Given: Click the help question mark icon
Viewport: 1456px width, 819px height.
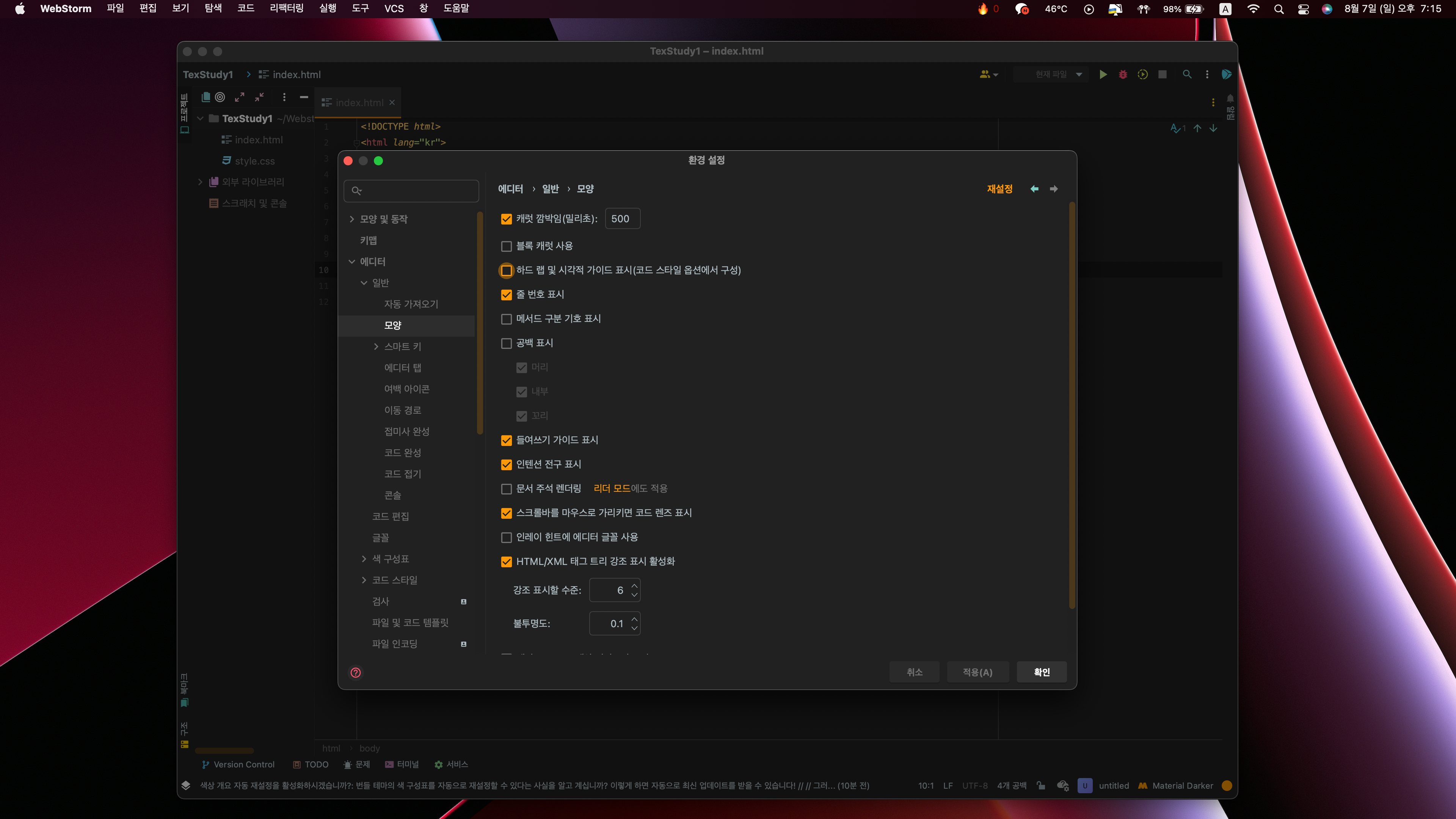Looking at the screenshot, I should point(356,672).
